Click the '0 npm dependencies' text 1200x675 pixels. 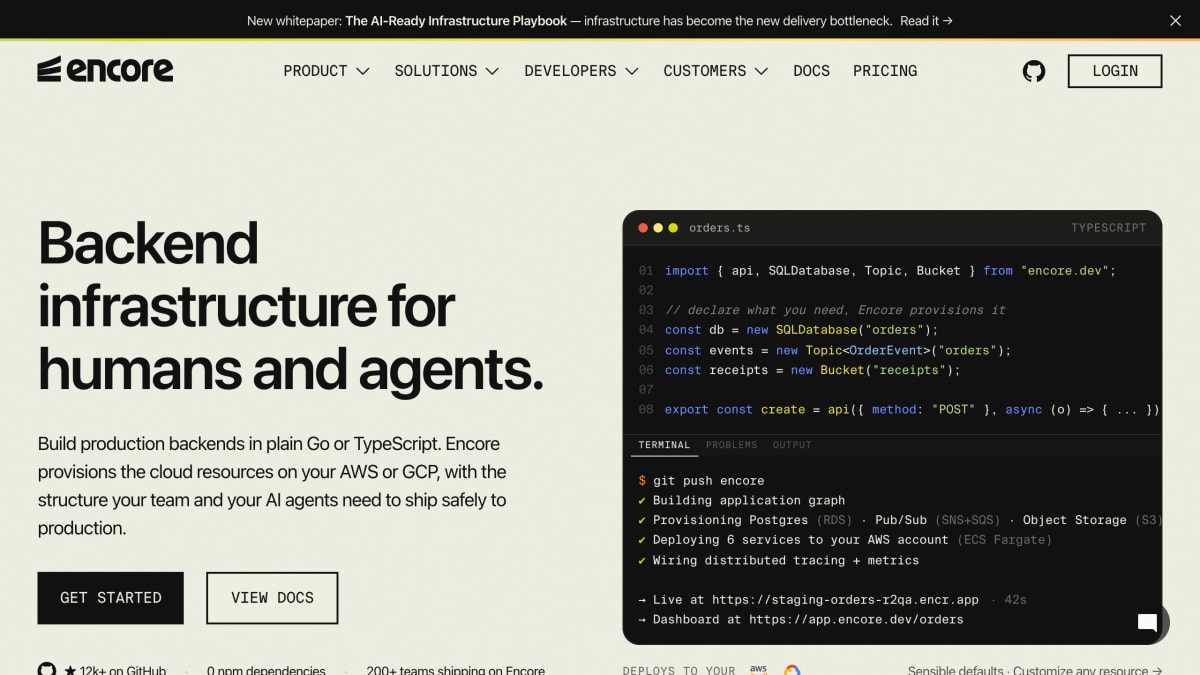[x=266, y=671]
